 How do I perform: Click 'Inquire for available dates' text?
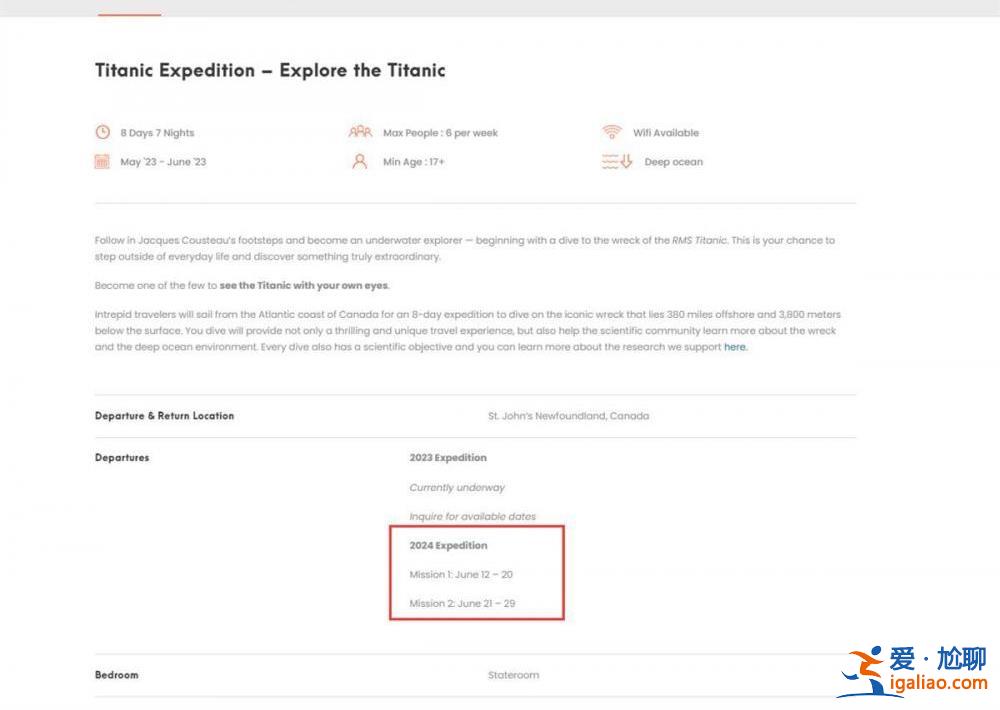473,517
